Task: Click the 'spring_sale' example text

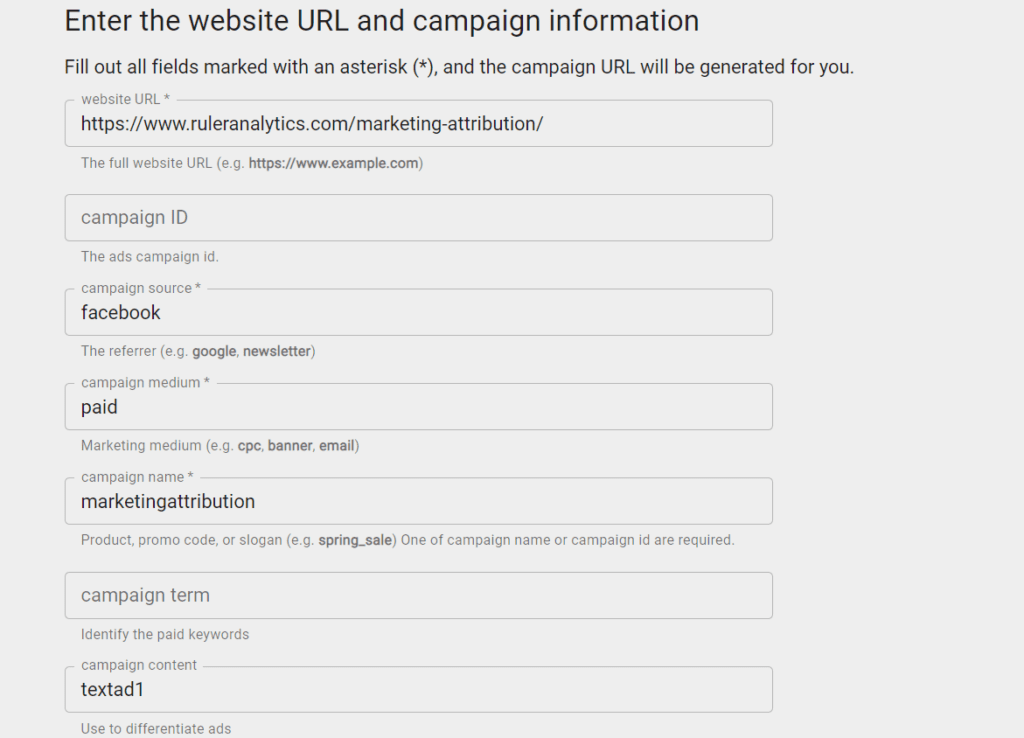Action: [355, 540]
